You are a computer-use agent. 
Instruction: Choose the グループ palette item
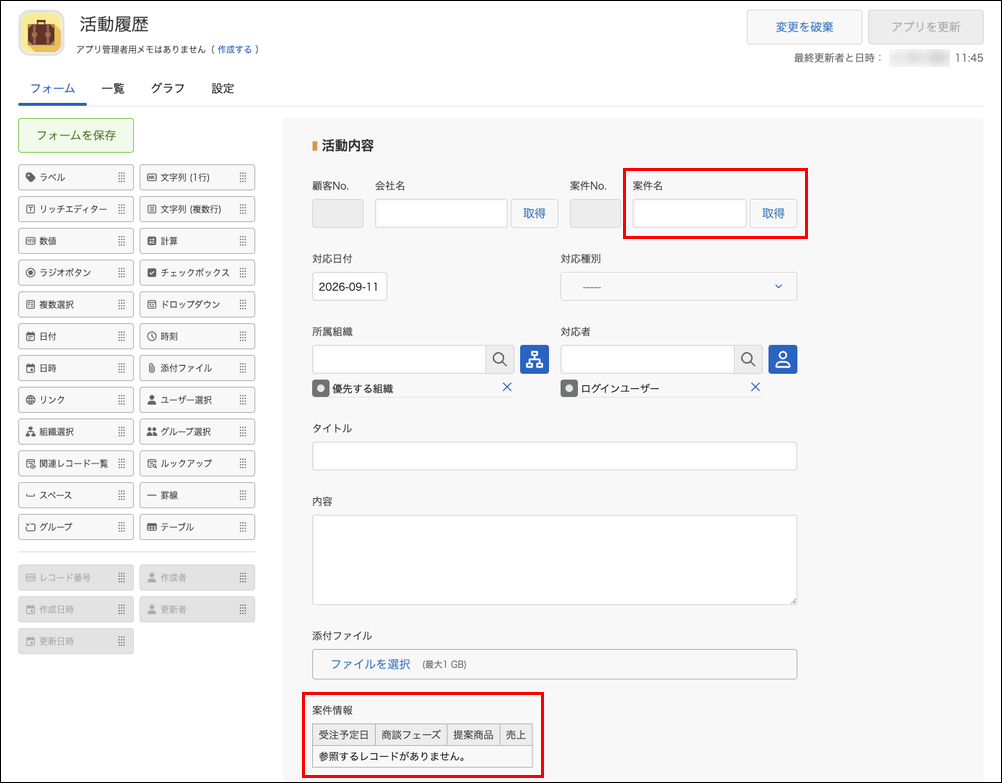(76, 527)
